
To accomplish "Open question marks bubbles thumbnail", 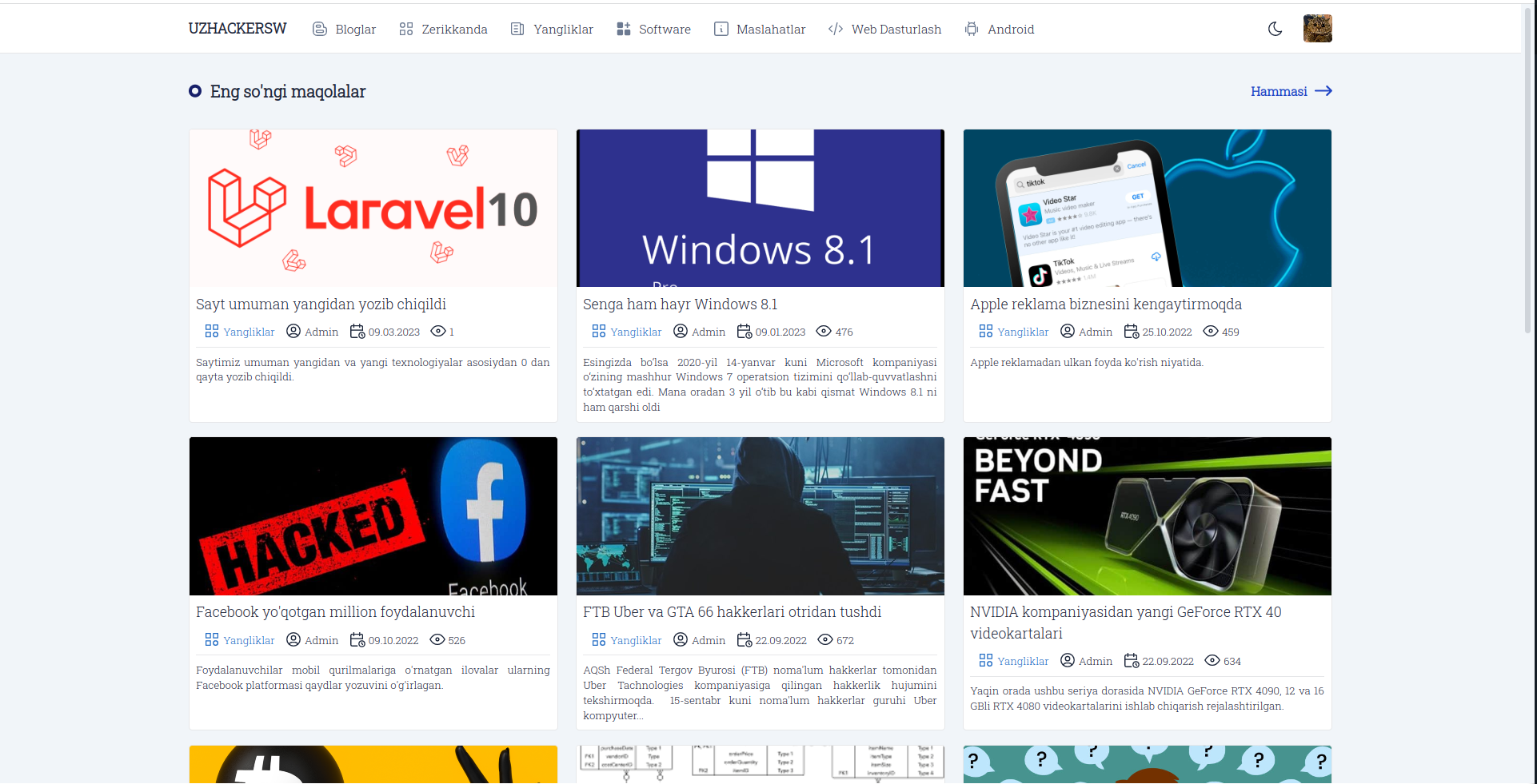I will coord(1148,764).
